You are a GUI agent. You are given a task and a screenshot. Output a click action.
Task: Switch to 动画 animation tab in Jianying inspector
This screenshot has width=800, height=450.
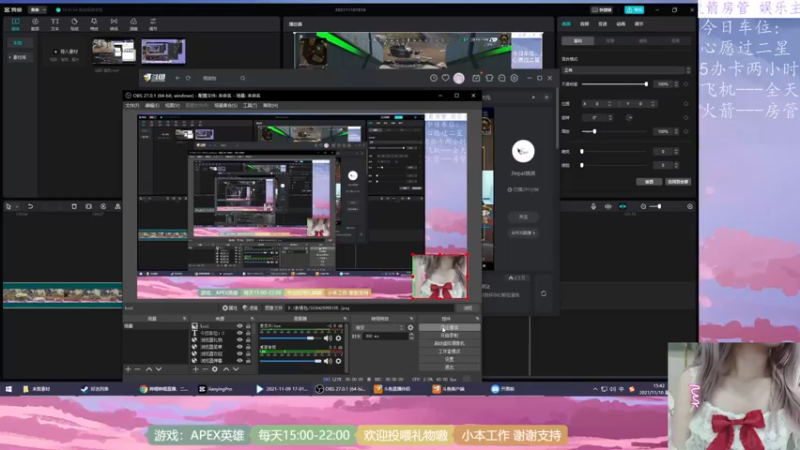click(621, 23)
